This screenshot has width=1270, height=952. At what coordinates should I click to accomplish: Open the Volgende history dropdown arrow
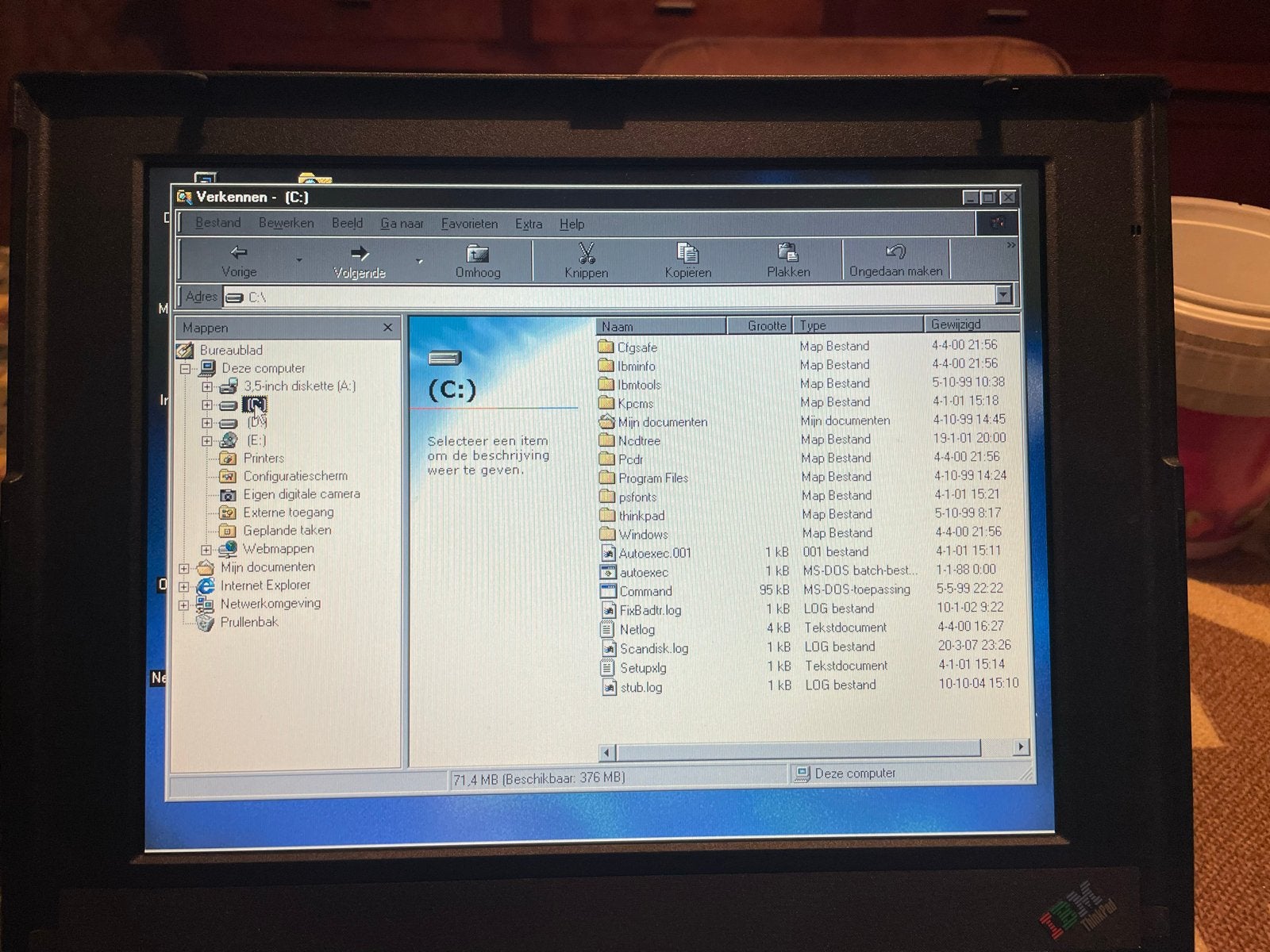click(419, 260)
